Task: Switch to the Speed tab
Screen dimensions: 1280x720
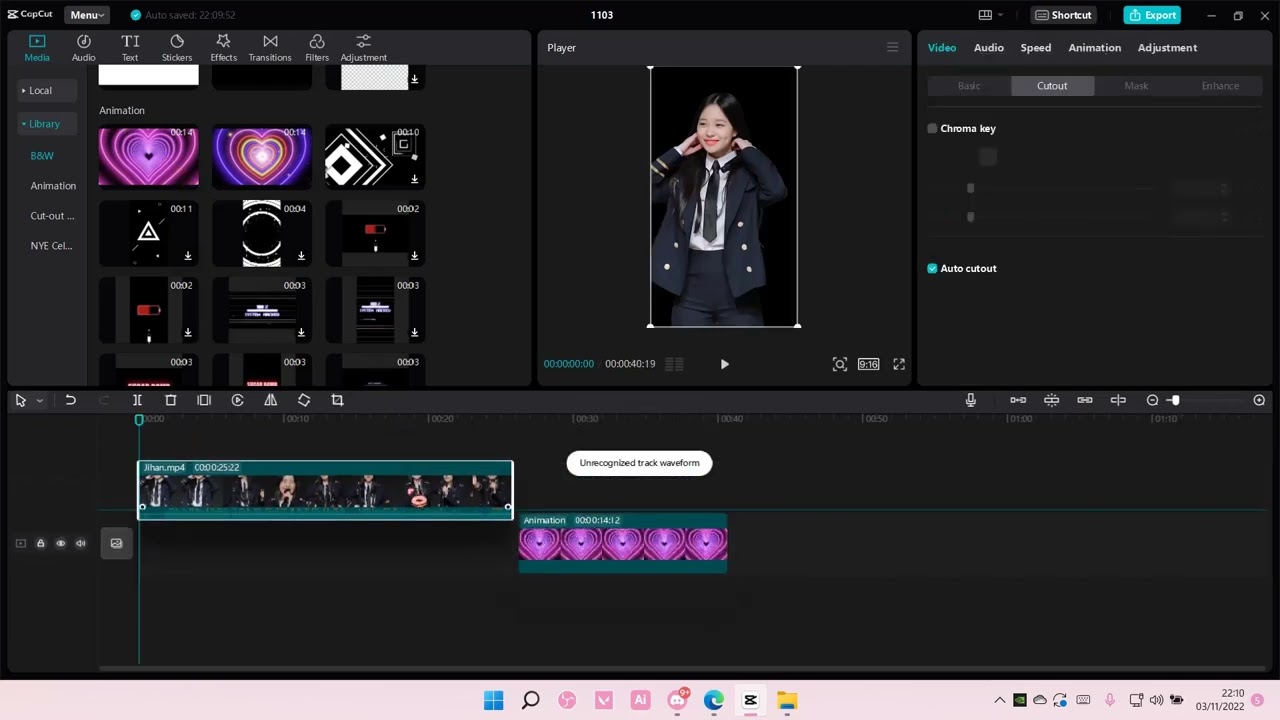Action: [x=1035, y=47]
